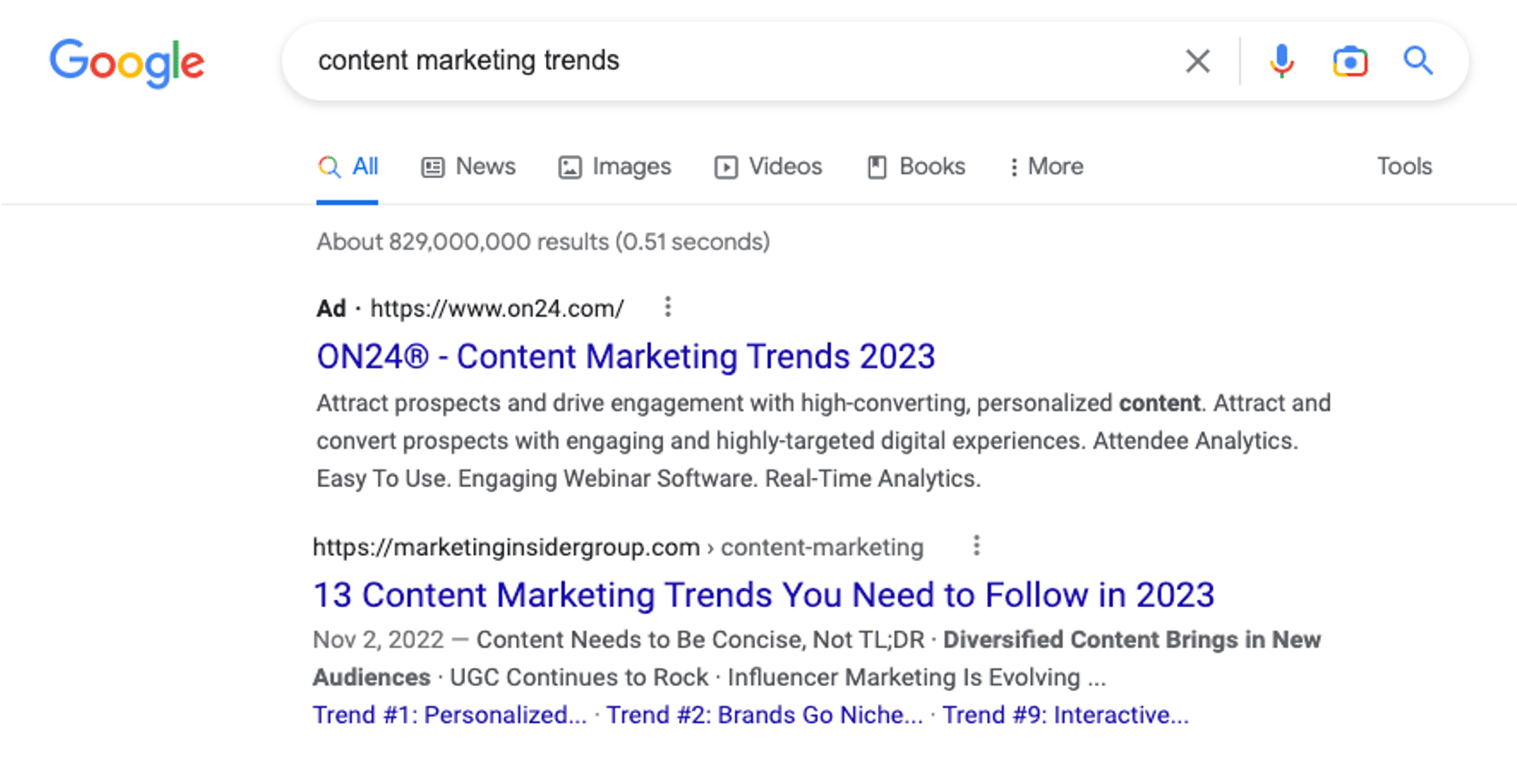Clear the search box with the X icon
The image size is (1517, 784).
1197,61
